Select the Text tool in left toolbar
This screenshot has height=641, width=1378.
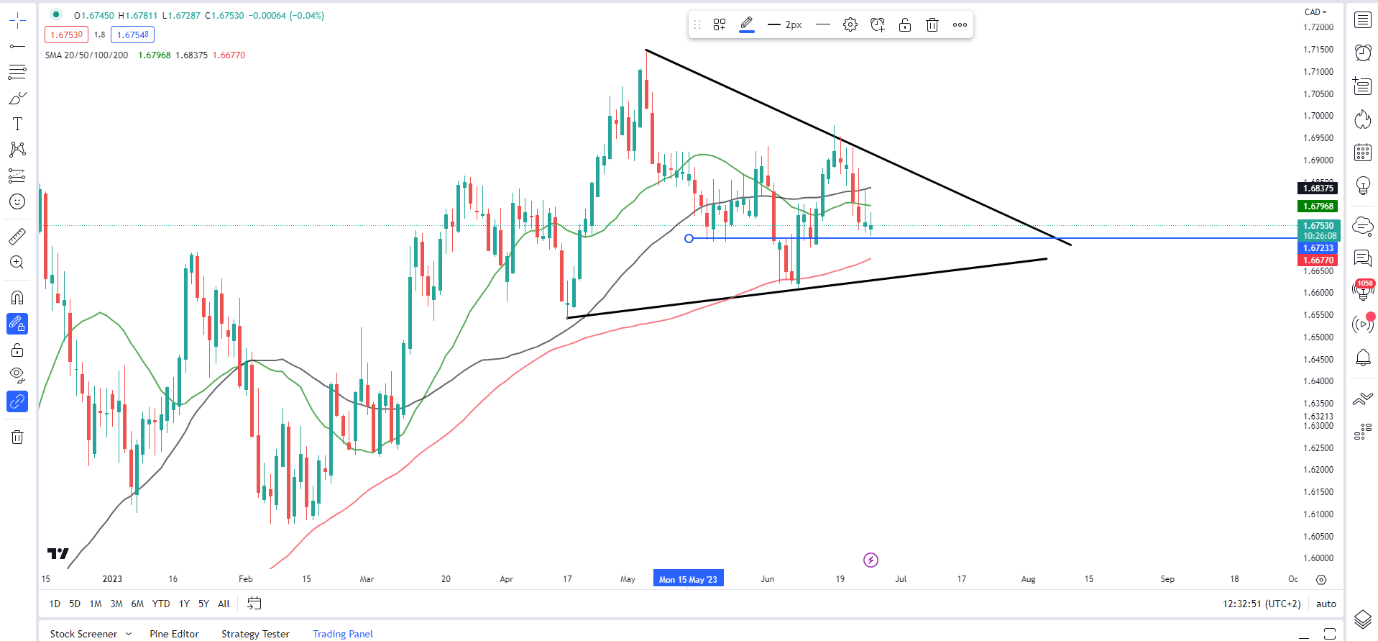[x=17, y=124]
